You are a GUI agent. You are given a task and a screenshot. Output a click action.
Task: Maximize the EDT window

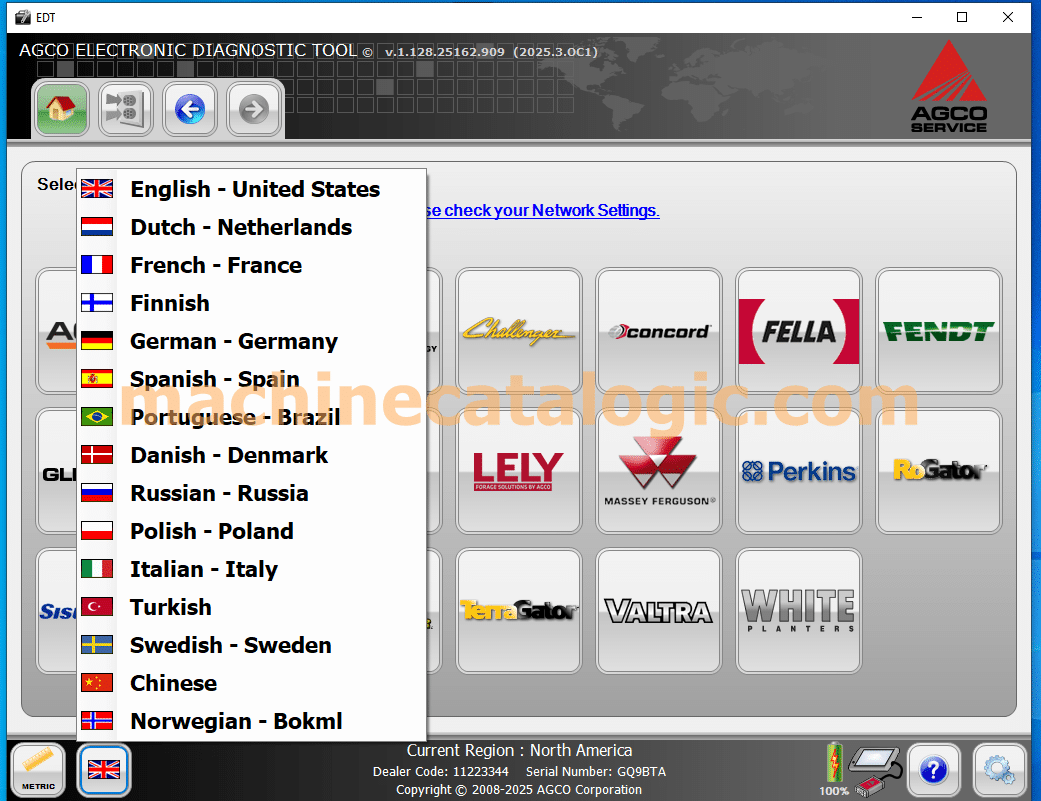[961, 17]
